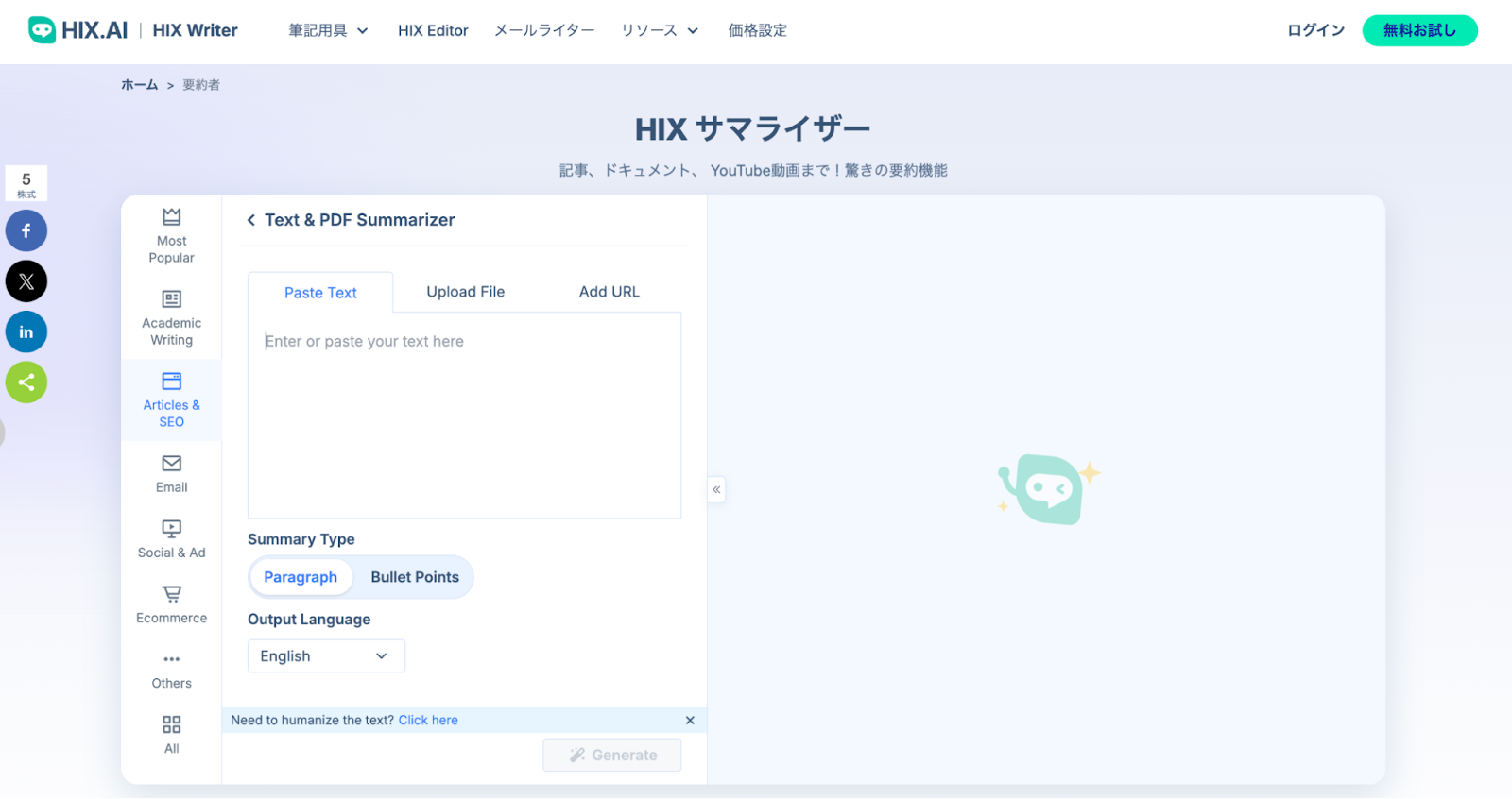Switch summary type to Bullet Points
Screen dimensions: 1512x799
415,577
